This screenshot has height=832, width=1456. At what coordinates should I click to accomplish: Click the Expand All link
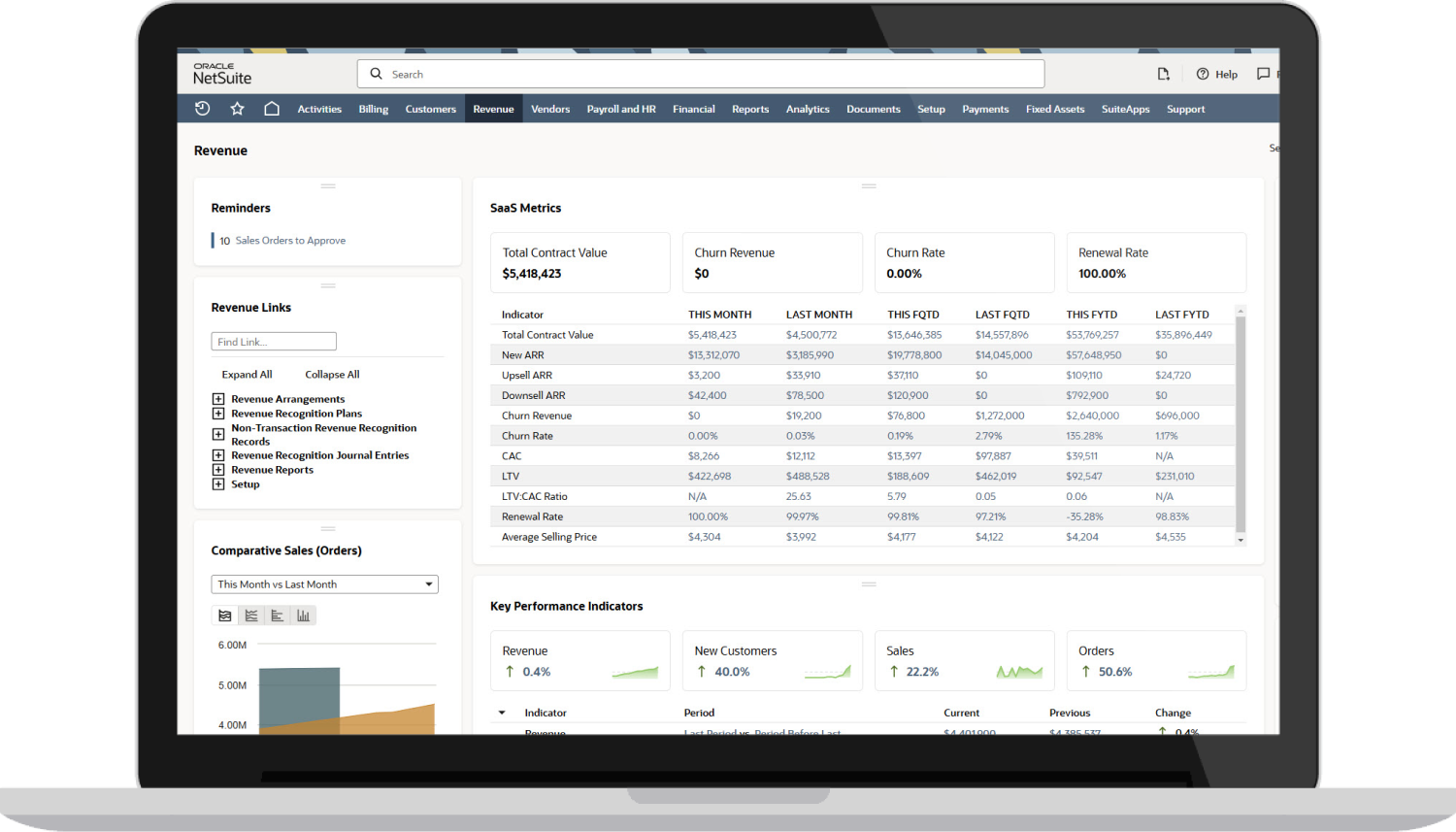(247, 374)
